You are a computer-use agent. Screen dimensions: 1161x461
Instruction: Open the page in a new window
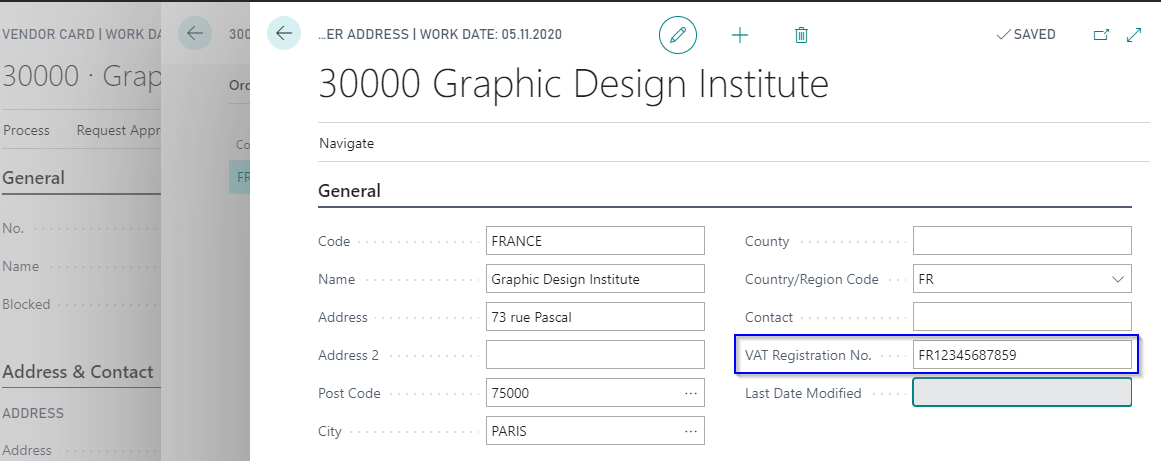click(x=1101, y=35)
